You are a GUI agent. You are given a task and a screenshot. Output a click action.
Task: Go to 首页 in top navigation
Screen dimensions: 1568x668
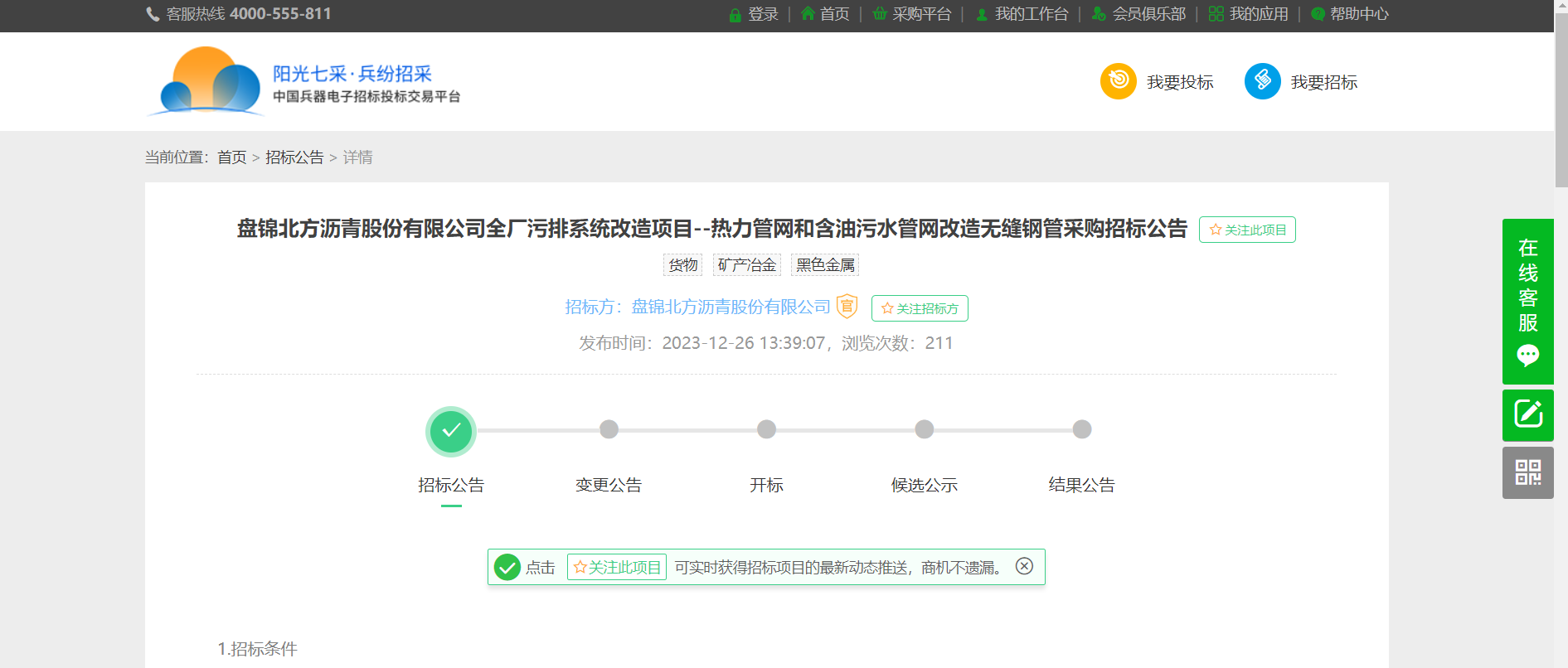pos(835,14)
